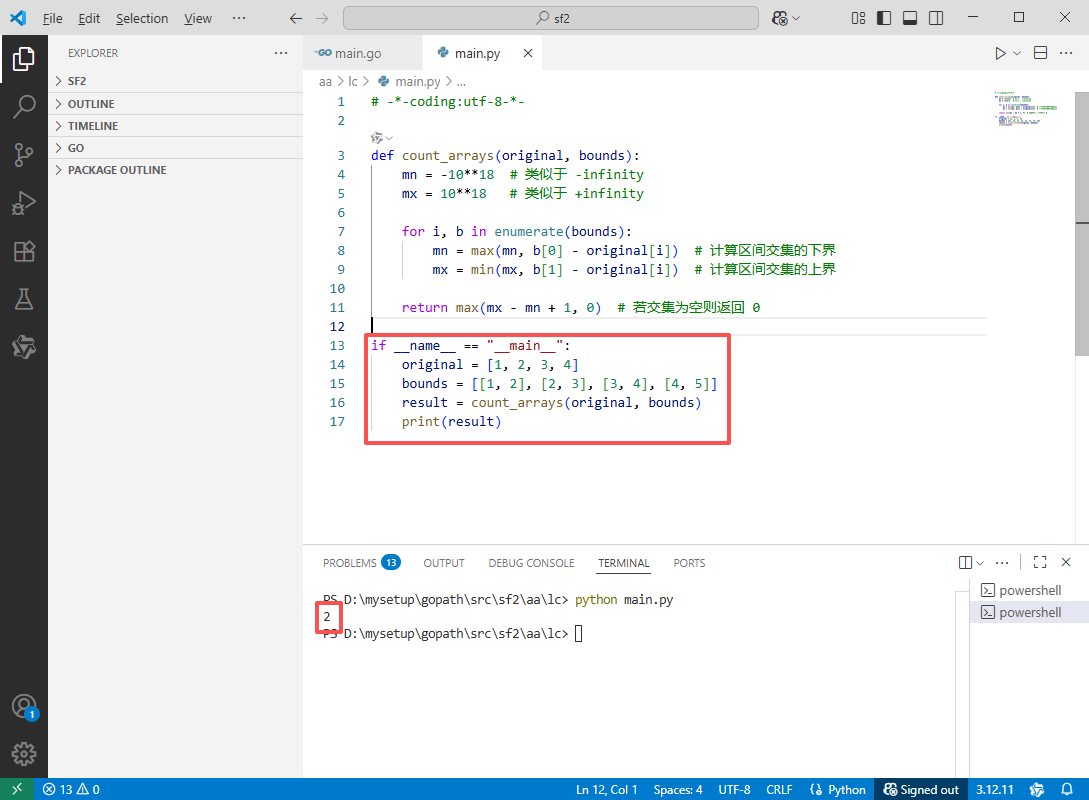Click CRLF end of line selector
The width and height of the screenshot is (1089, 800).
(779, 789)
